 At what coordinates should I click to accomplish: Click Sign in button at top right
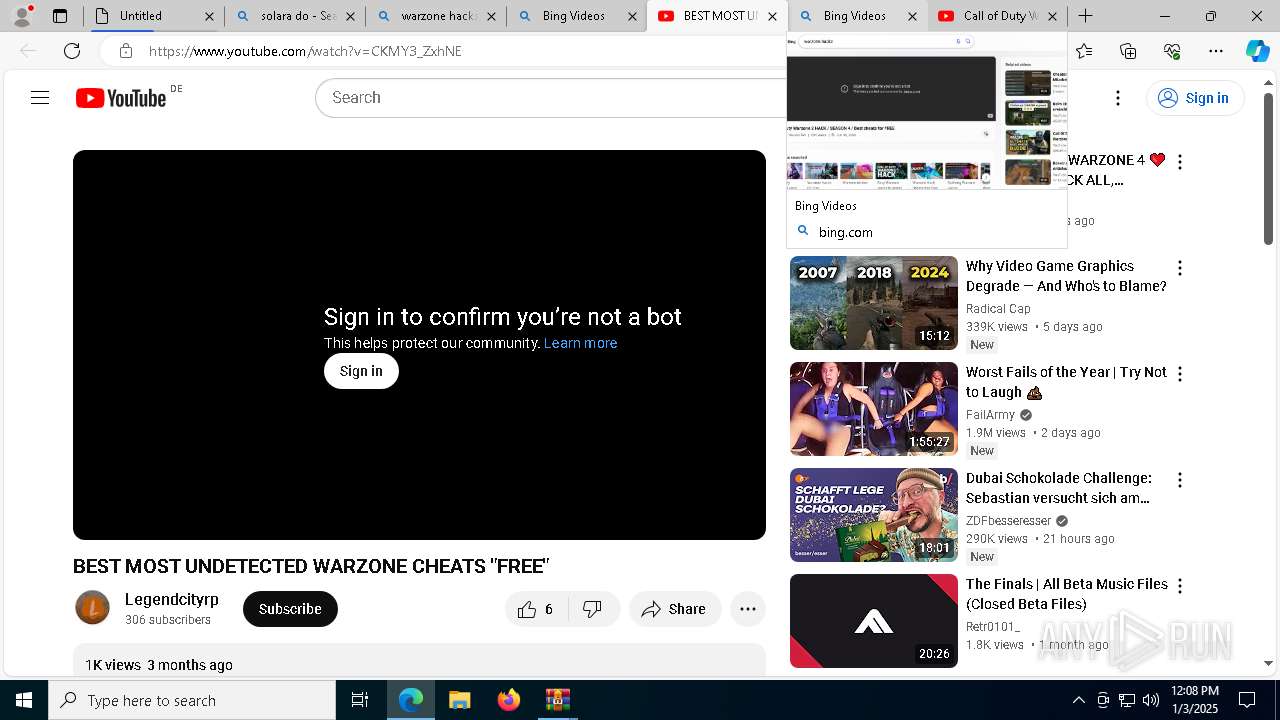click(x=1194, y=97)
